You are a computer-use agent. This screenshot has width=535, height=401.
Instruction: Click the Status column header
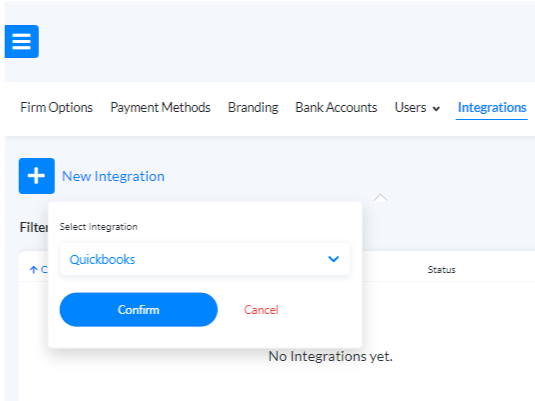tap(442, 270)
